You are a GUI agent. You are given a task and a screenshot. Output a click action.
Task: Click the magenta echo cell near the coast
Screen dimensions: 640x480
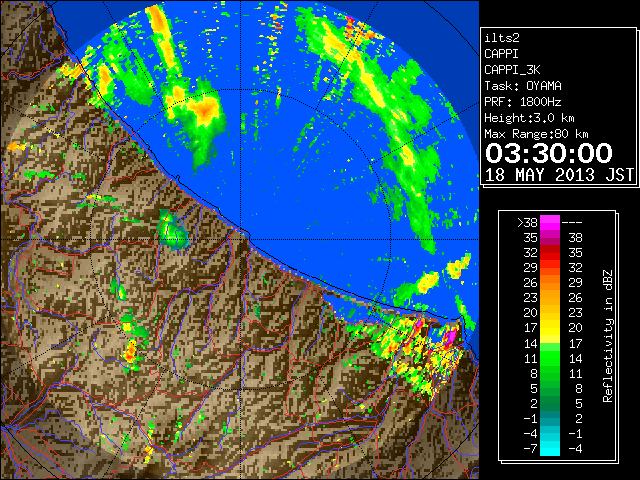450,336
